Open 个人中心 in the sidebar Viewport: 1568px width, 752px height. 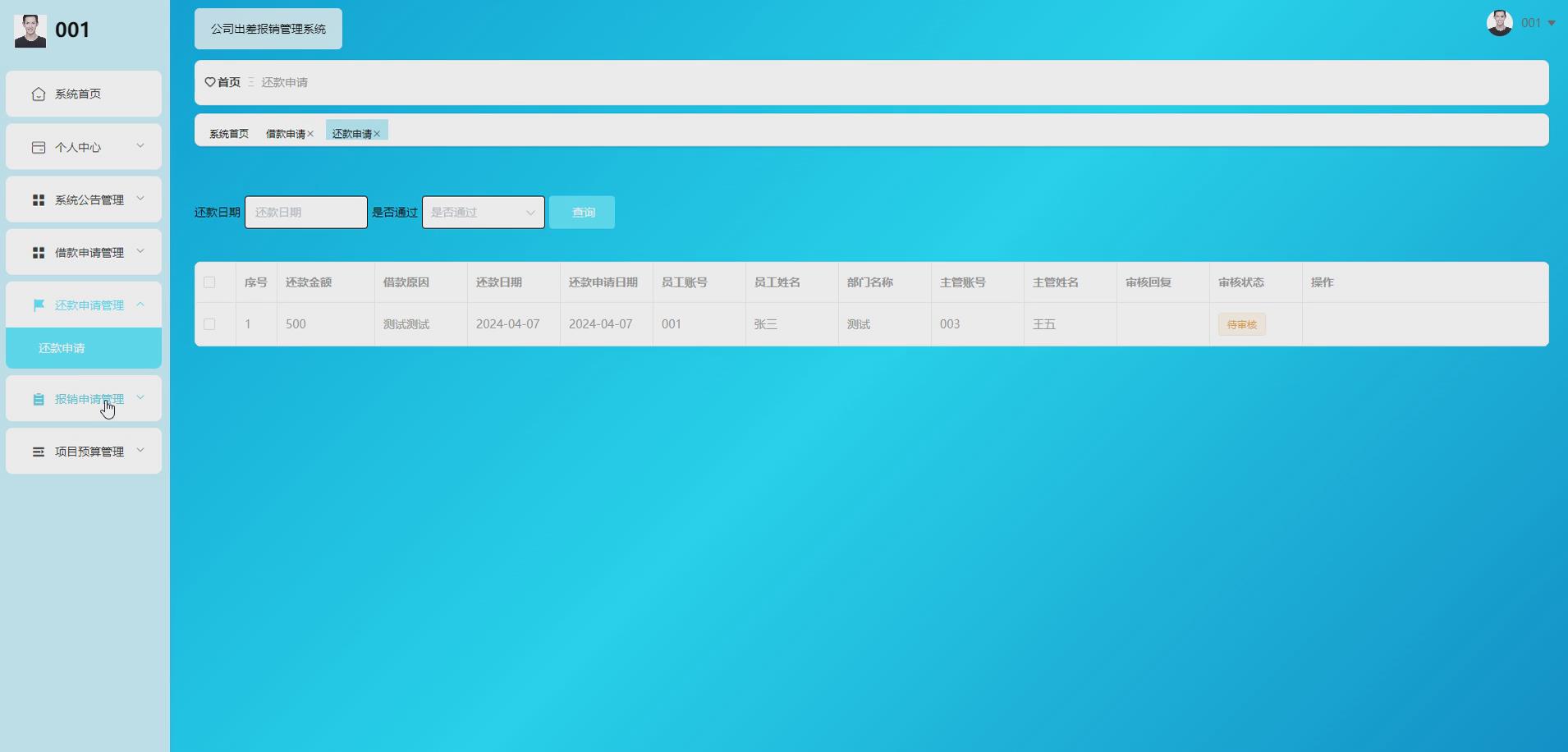coord(84,147)
